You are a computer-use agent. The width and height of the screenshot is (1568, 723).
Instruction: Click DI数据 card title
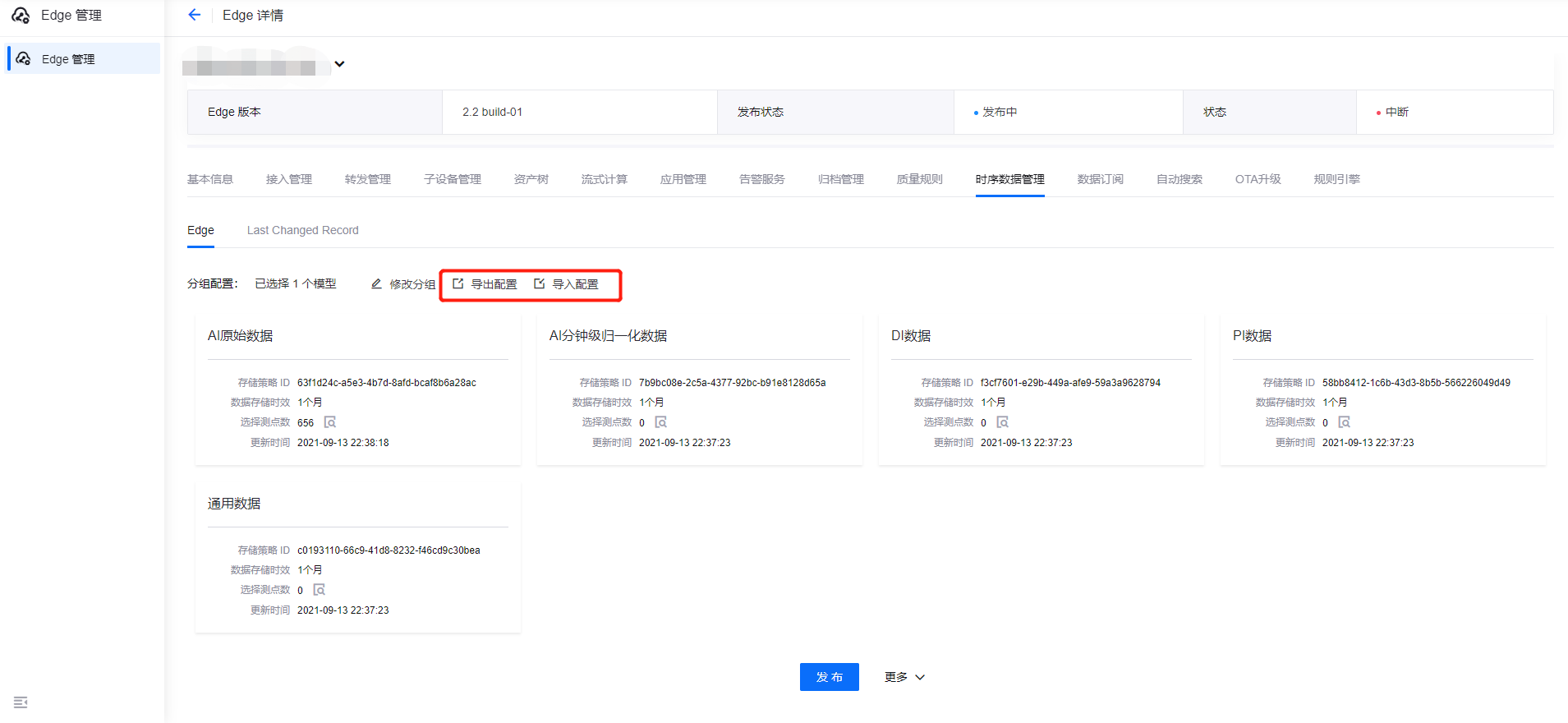911,335
